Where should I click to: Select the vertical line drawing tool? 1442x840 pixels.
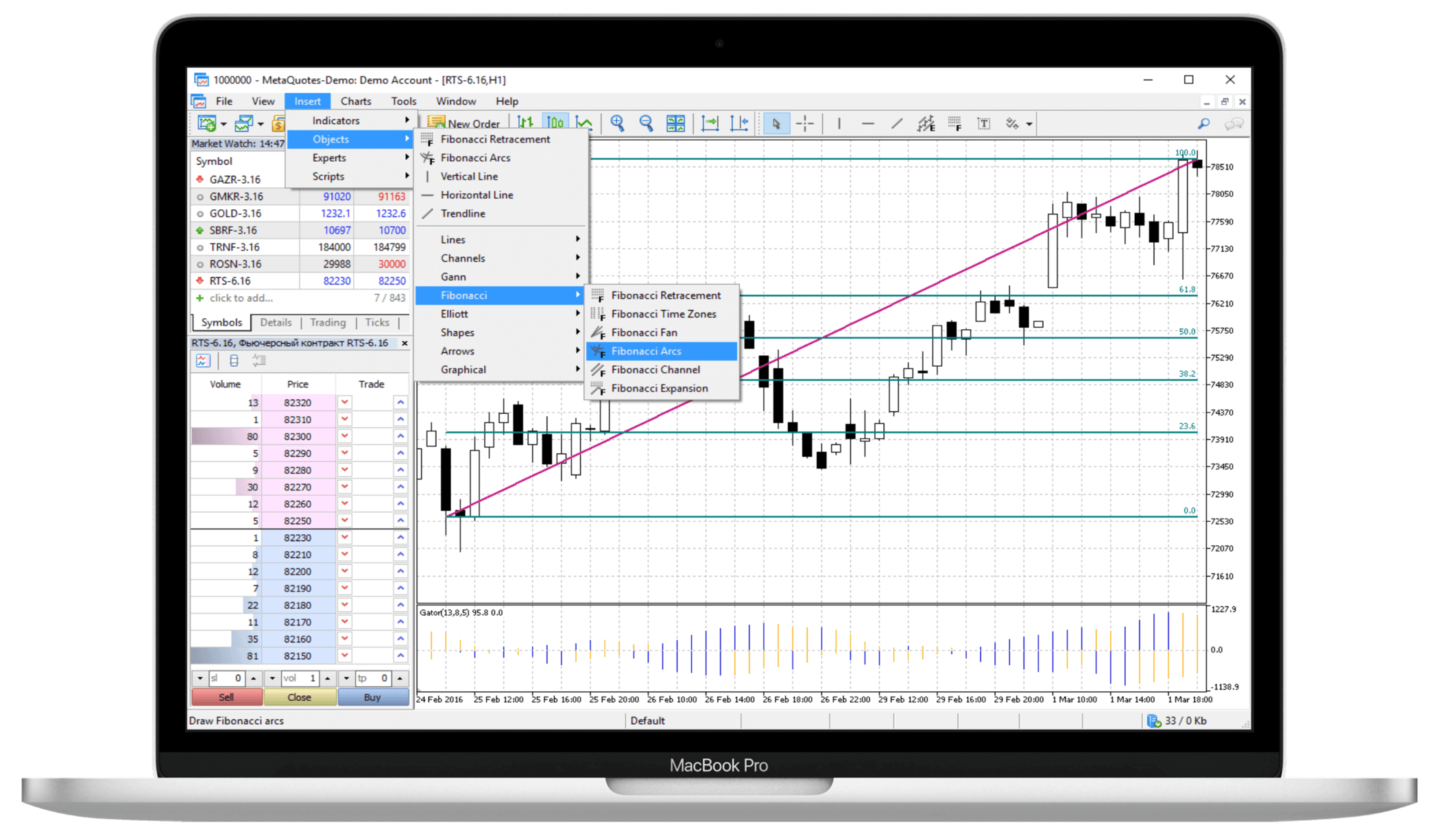pos(839,123)
